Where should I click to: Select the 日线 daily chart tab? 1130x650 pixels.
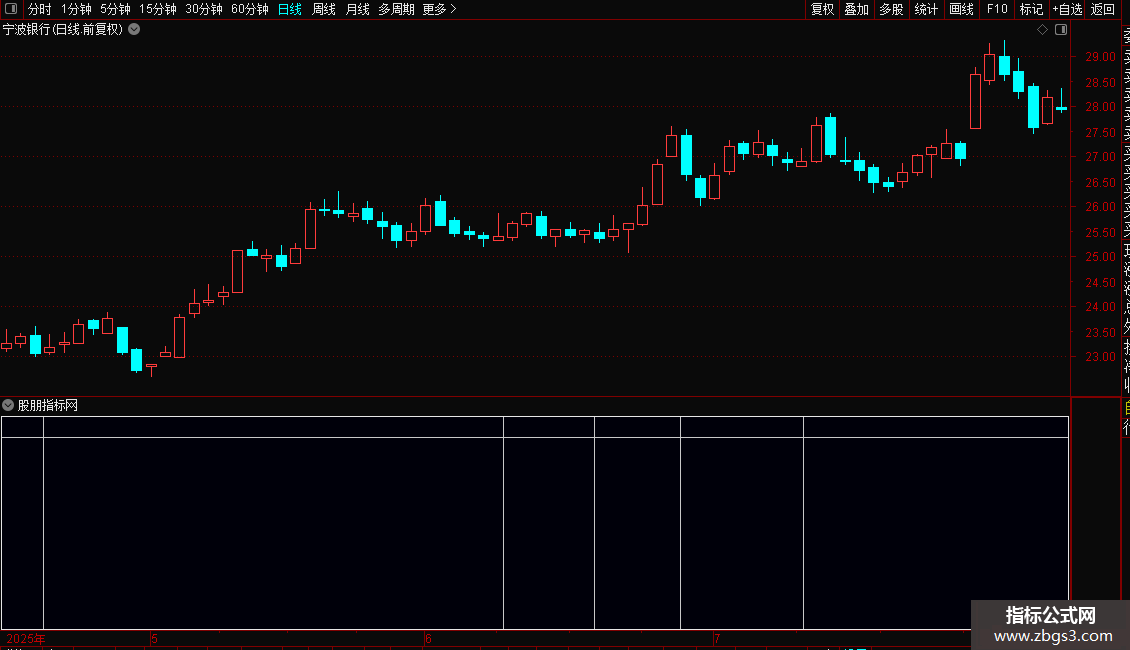[290, 9]
